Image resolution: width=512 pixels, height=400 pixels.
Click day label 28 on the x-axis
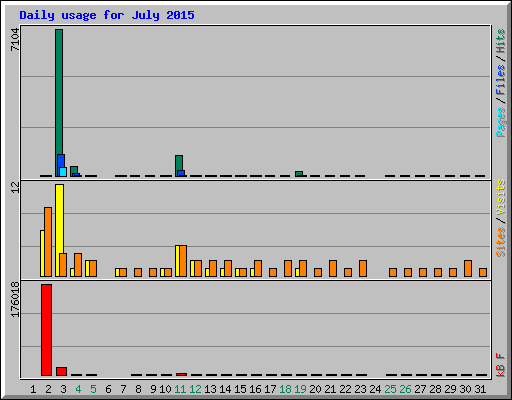435,389
